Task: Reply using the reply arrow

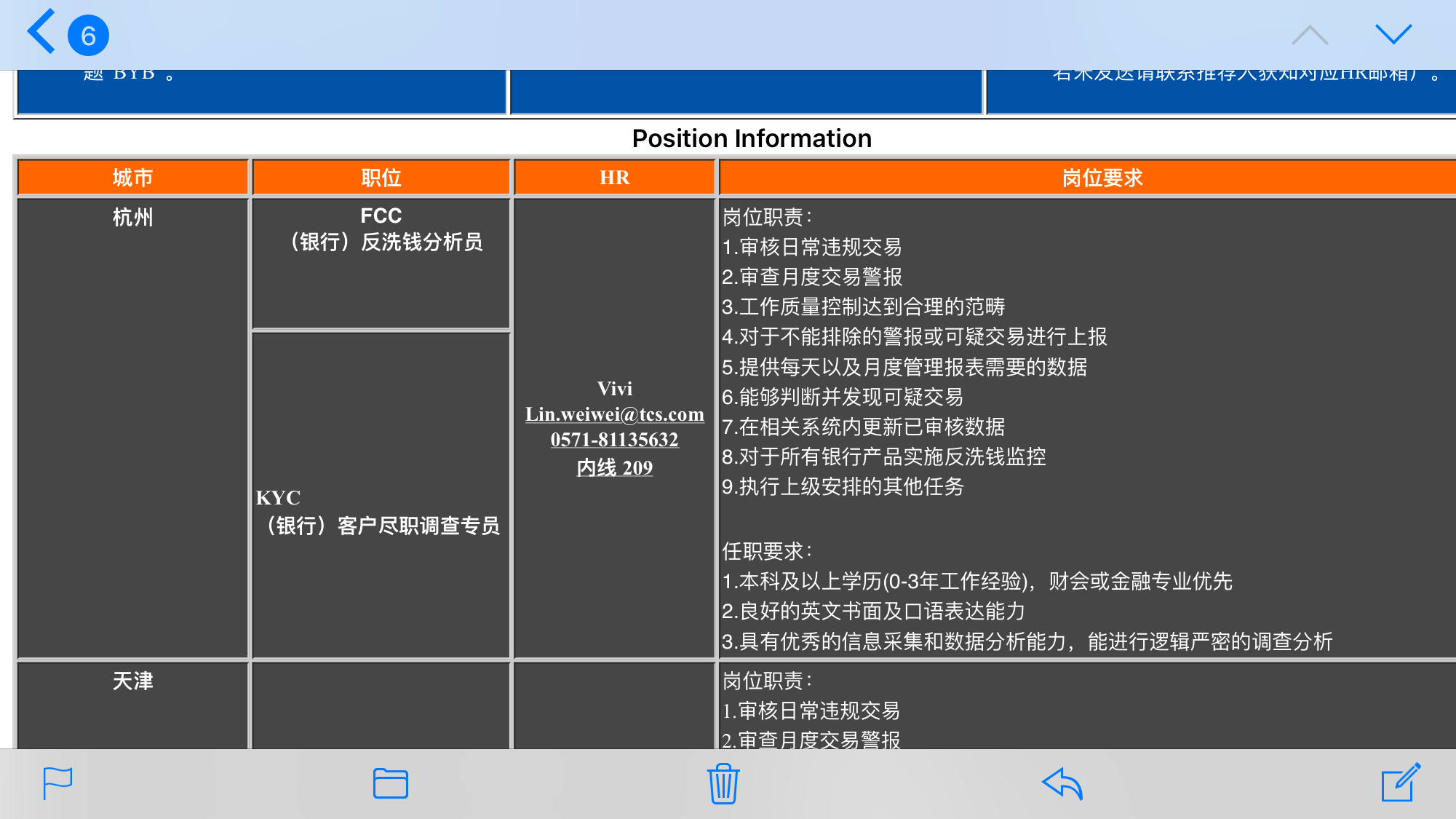Action: click(x=1062, y=783)
